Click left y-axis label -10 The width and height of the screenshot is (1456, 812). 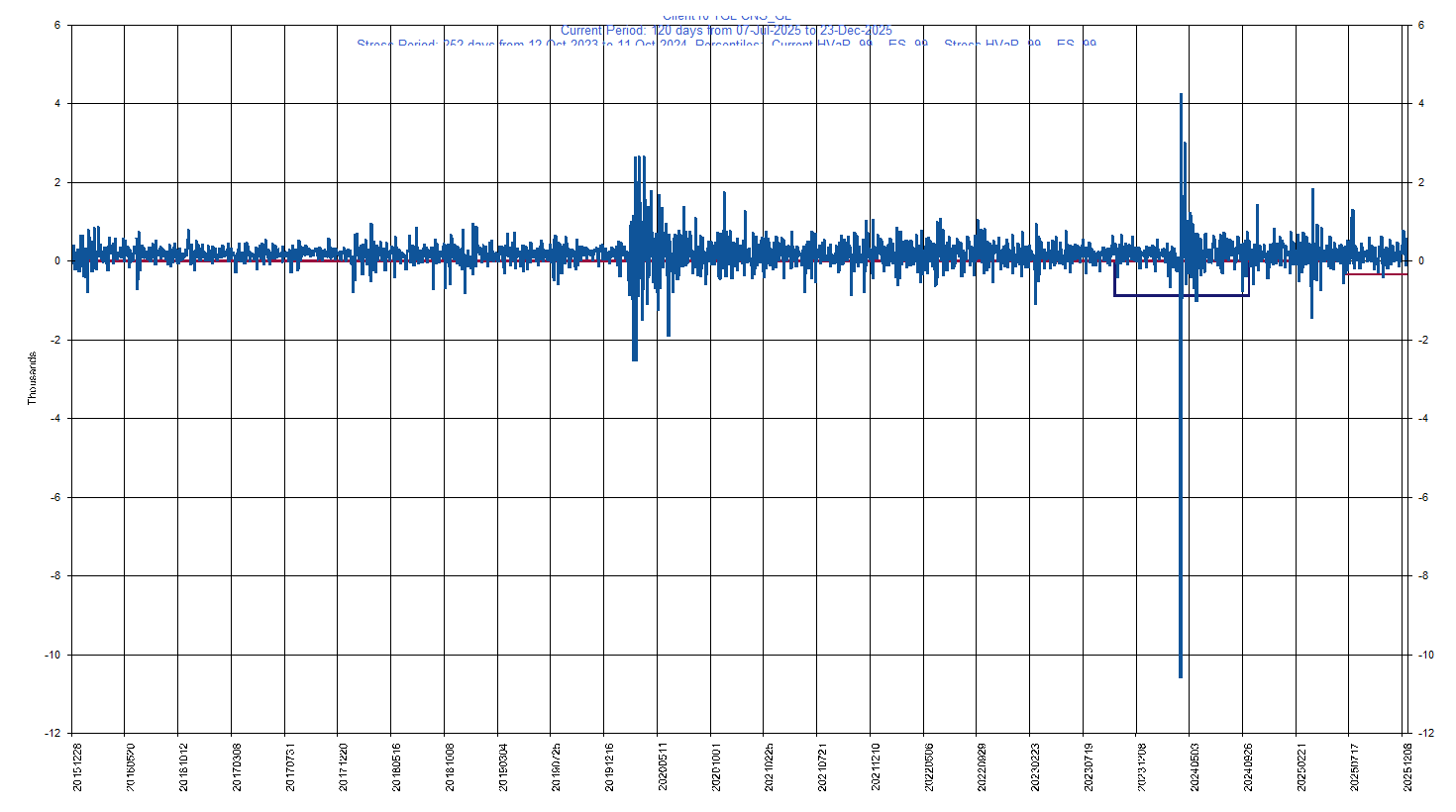coord(52,655)
